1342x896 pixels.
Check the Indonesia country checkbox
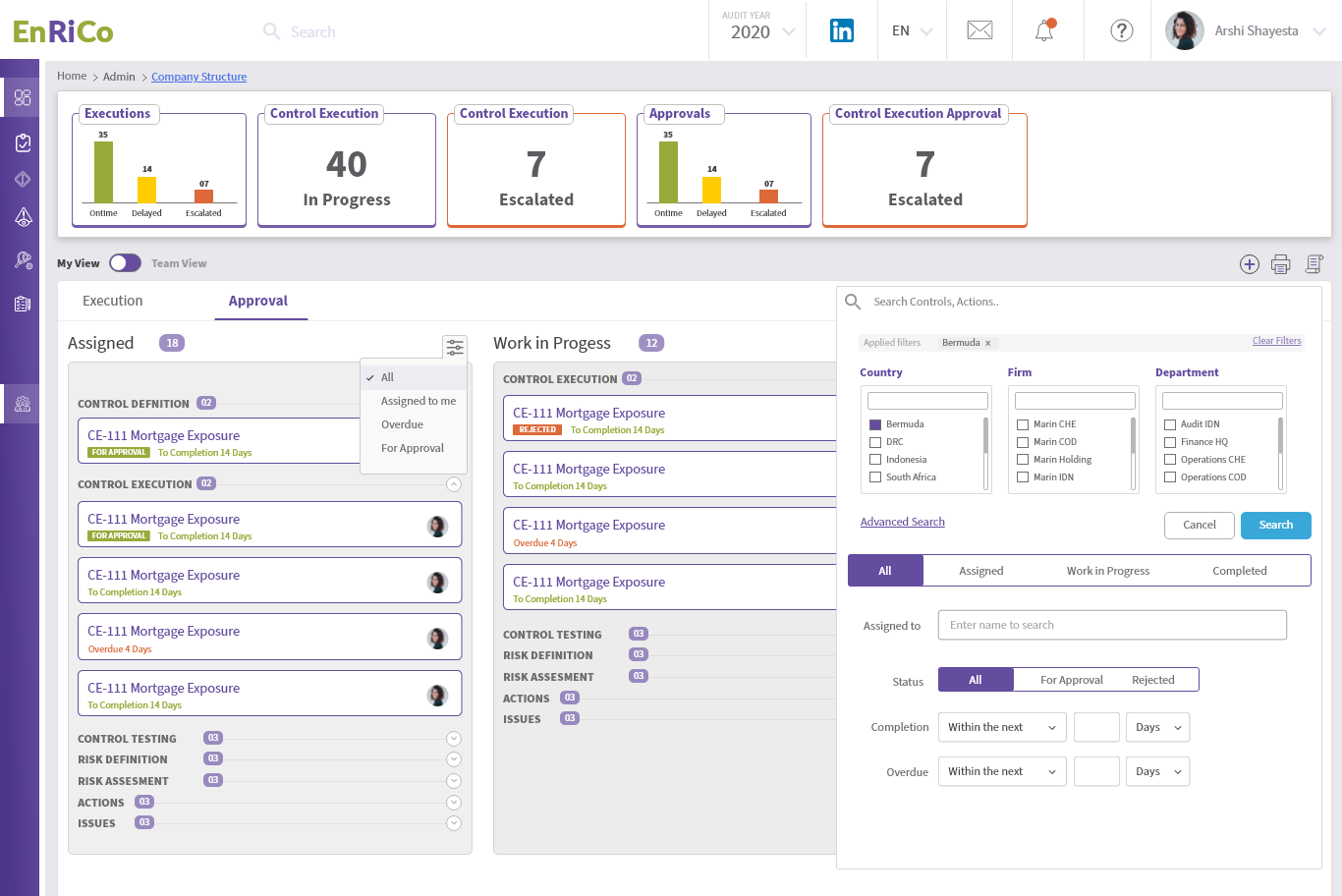click(875, 460)
